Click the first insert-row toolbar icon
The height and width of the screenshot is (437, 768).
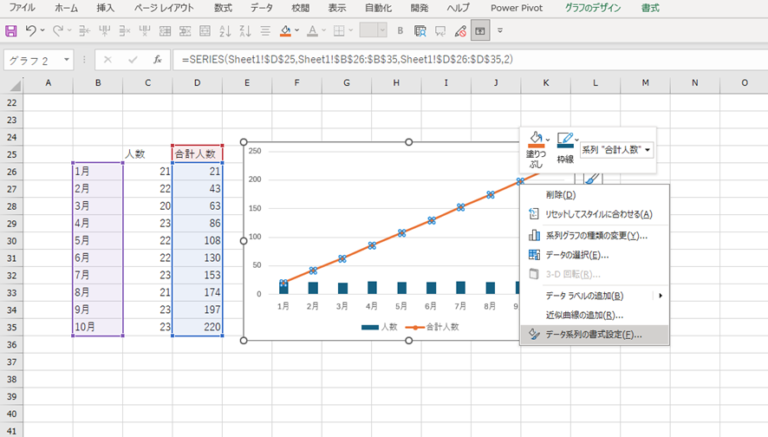[84, 31]
